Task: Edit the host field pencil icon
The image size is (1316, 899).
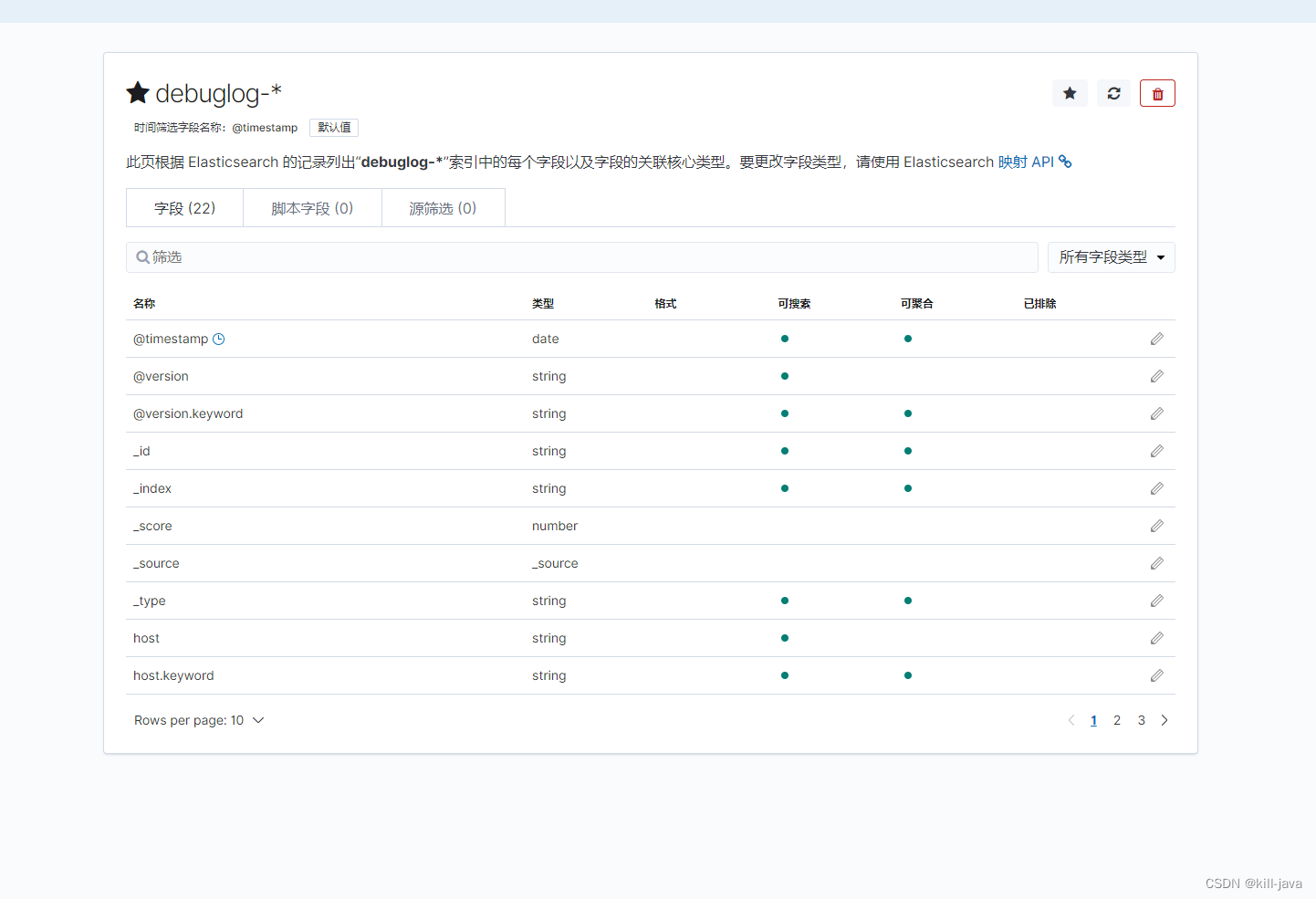Action: click(1156, 638)
